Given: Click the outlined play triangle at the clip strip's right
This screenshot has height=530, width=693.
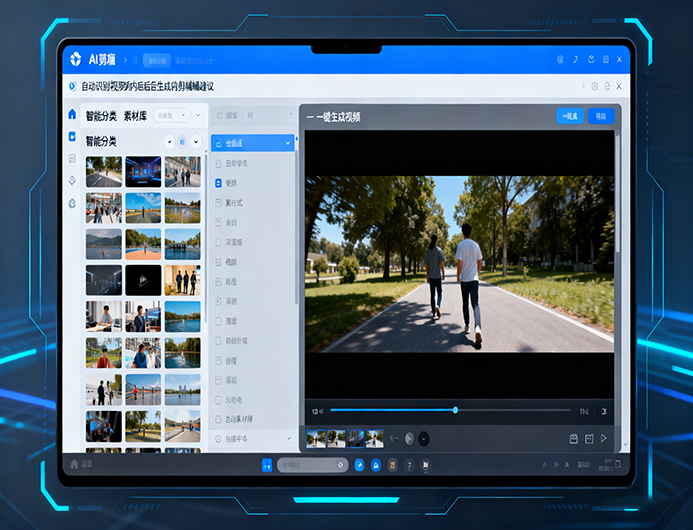Looking at the screenshot, I should (x=604, y=438).
